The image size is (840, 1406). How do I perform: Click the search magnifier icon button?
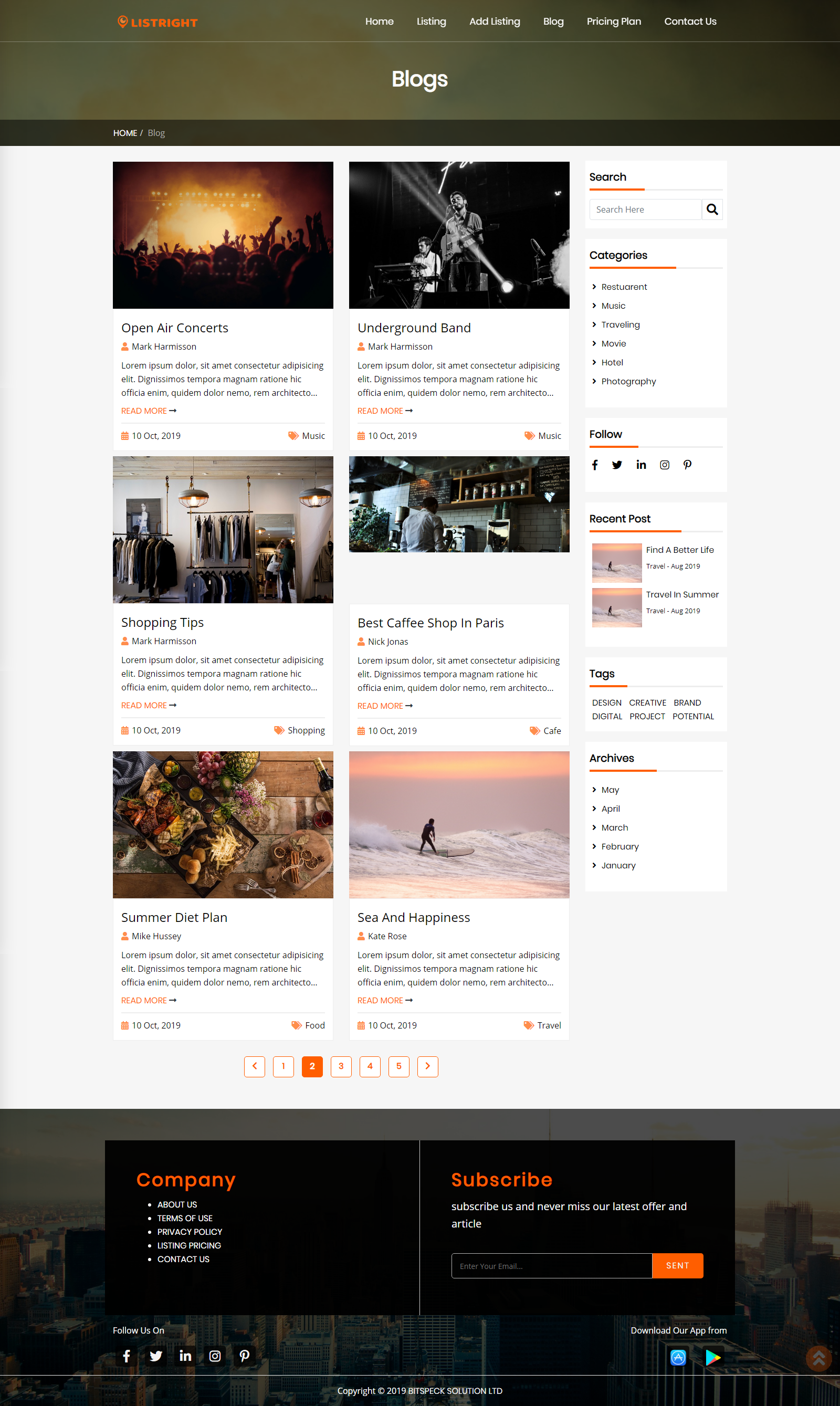[x=711, y=209]
